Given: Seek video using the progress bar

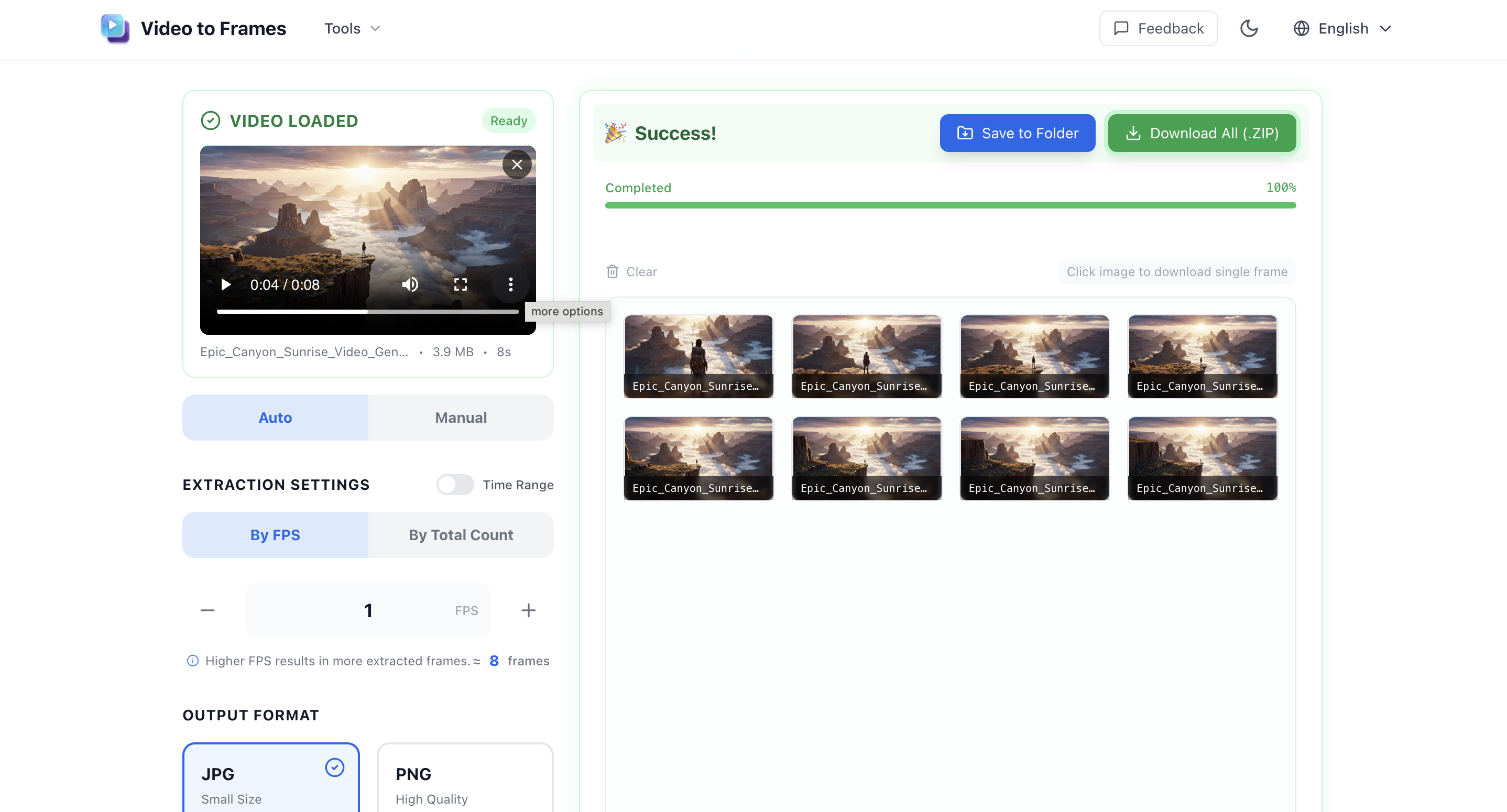Looking at the screenshot, I should pyautogui.click(x=367, y=312).
